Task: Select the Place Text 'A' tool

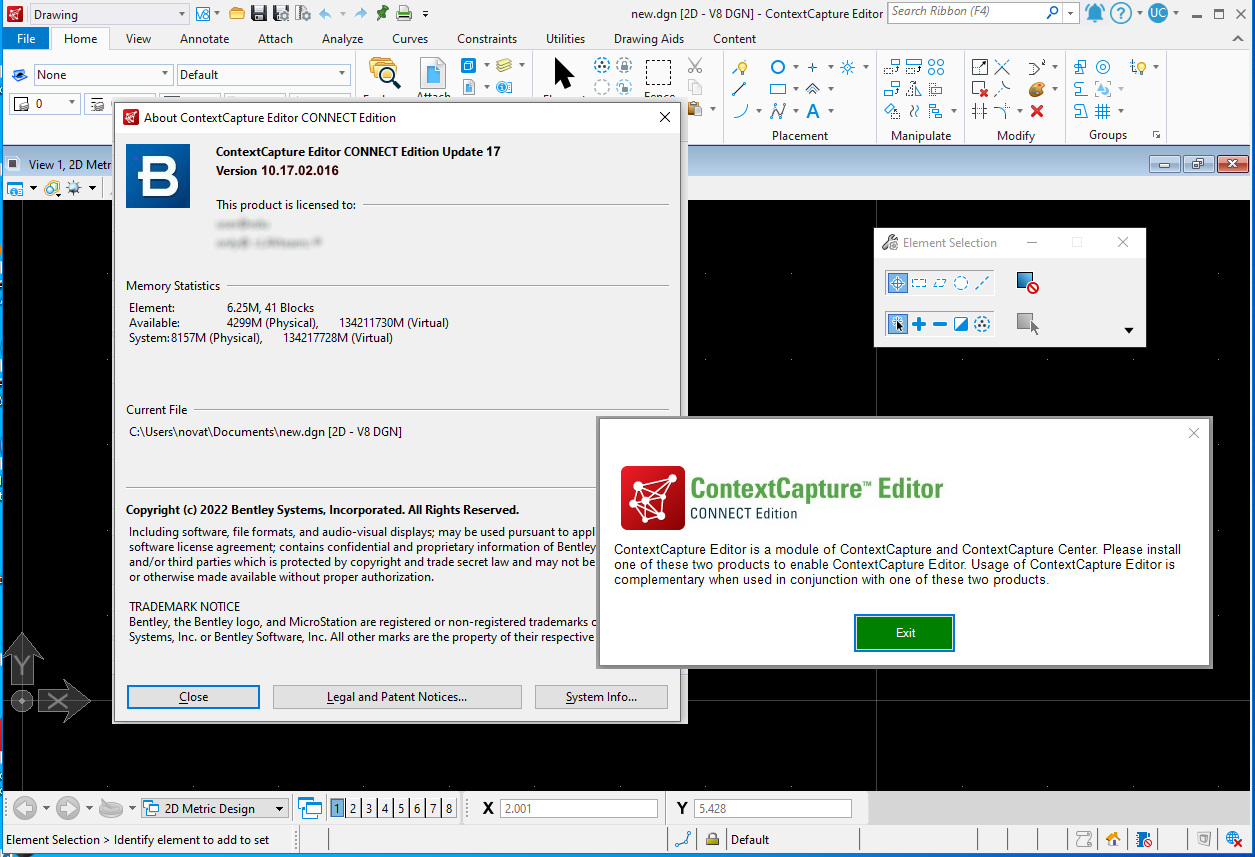Action: coord(814,111)
